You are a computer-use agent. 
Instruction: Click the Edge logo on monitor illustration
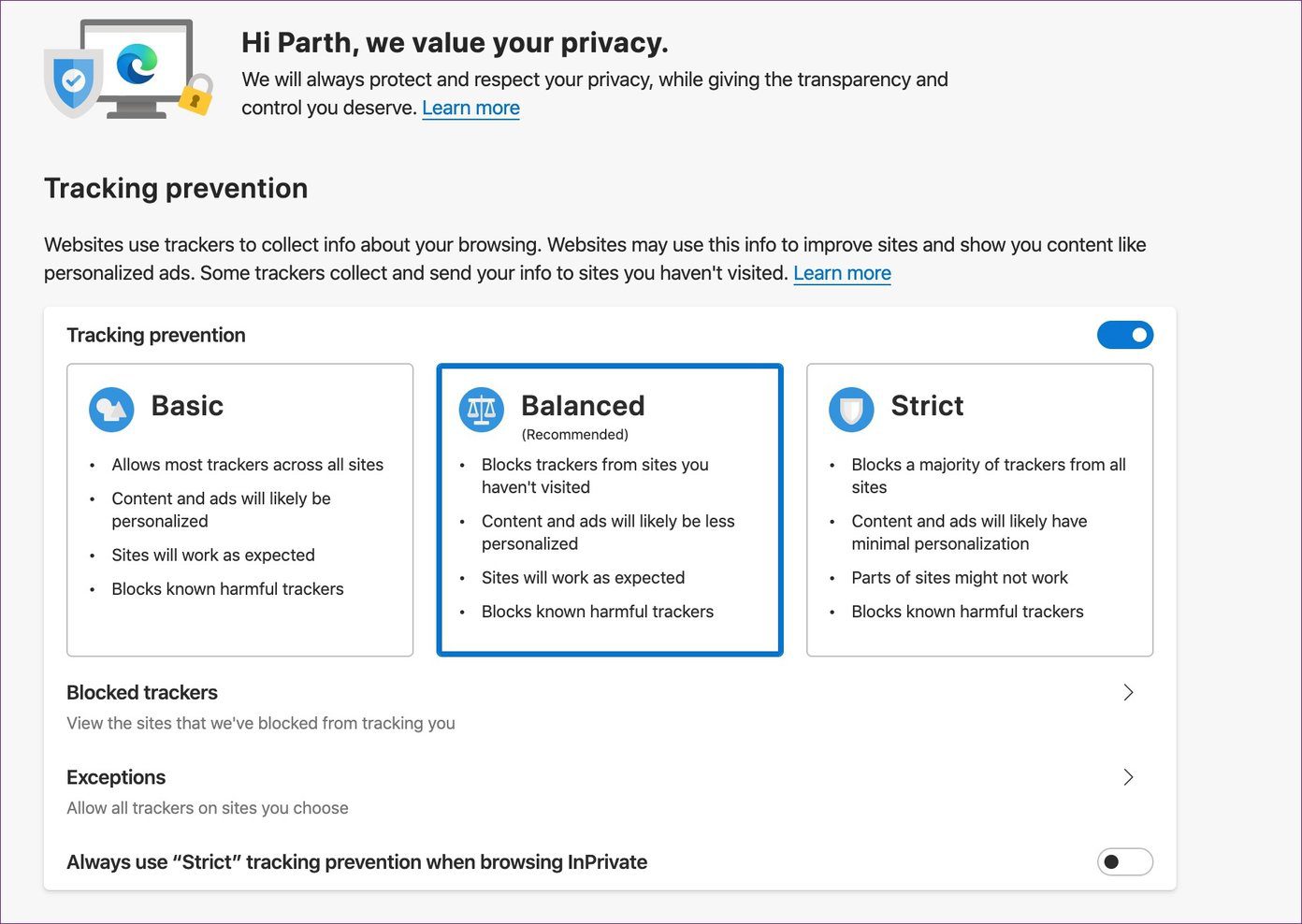[137, 65]
